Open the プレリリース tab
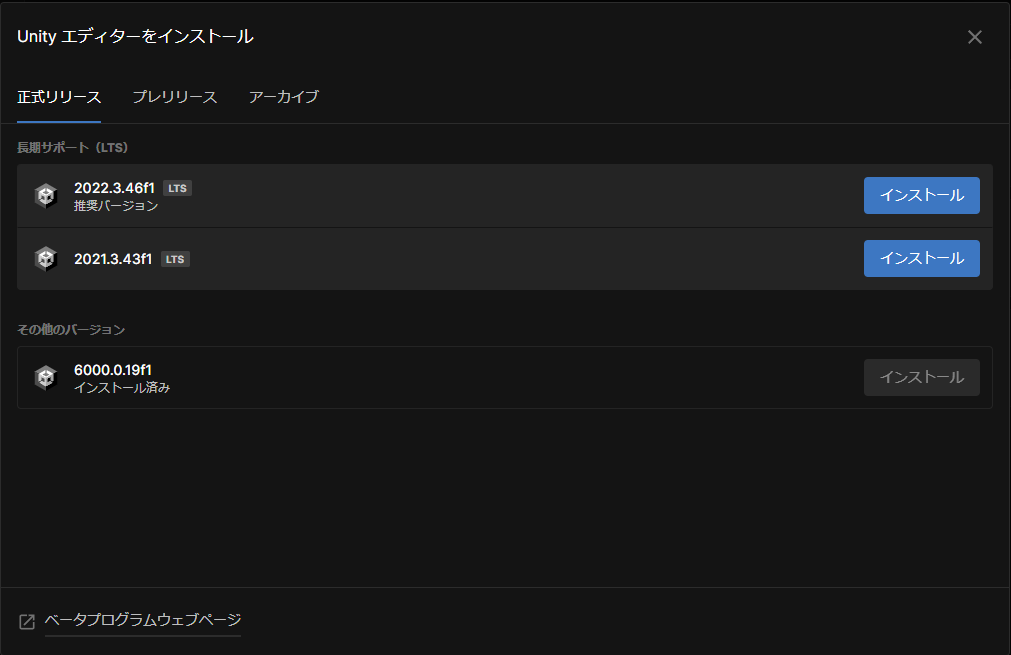Viewport: 1011px width, 655px height. (x=175, y=97)
